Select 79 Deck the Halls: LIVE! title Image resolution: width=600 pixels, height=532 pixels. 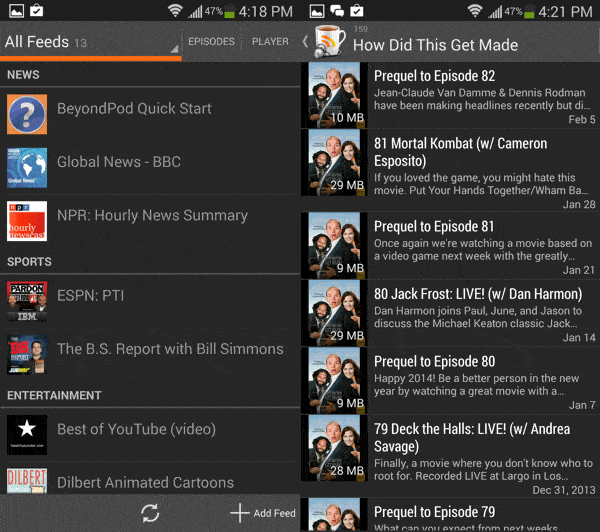[472, 438]
